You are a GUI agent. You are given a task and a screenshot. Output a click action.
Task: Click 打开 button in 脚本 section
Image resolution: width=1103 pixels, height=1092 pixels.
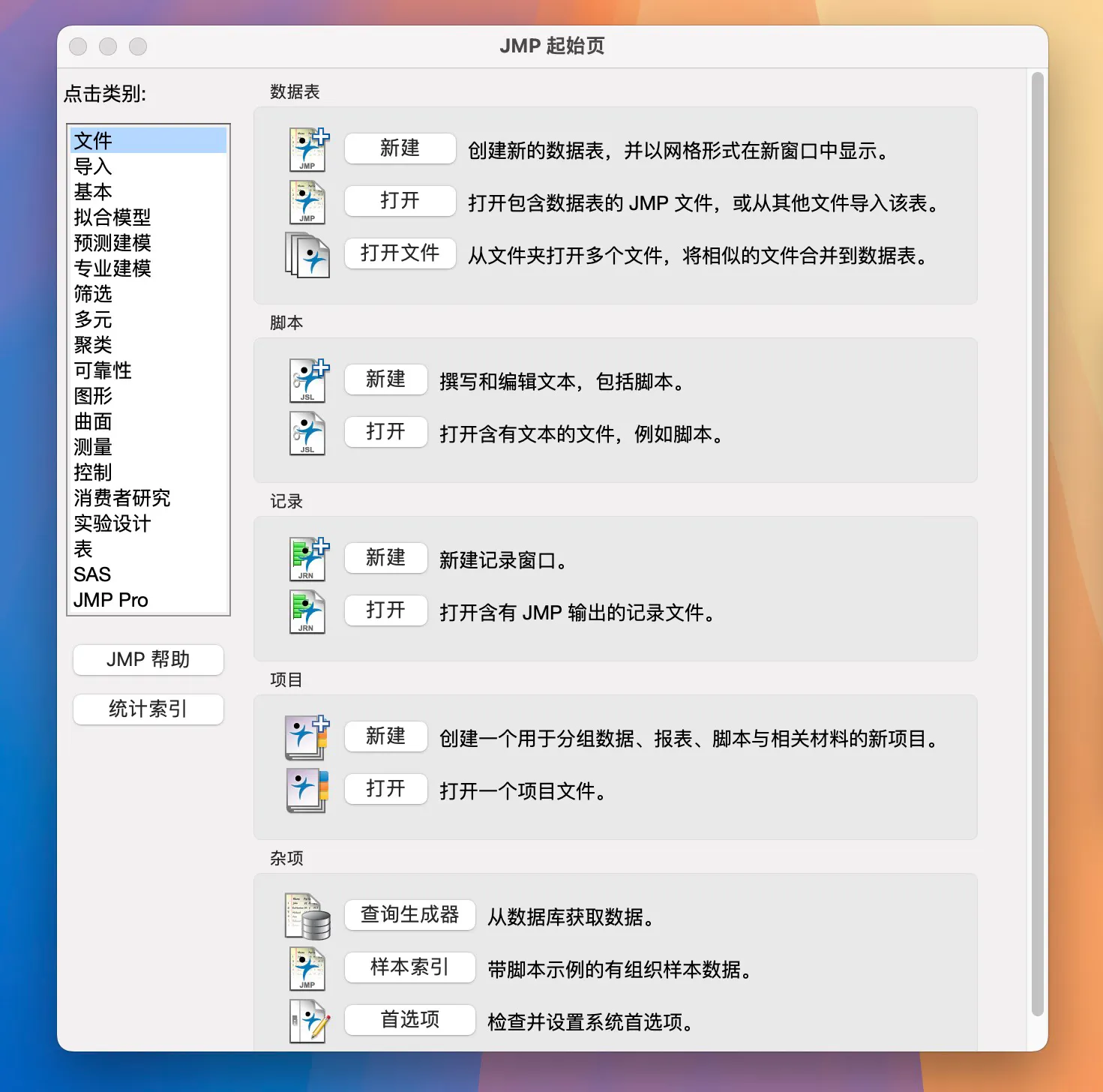point(386,432)
